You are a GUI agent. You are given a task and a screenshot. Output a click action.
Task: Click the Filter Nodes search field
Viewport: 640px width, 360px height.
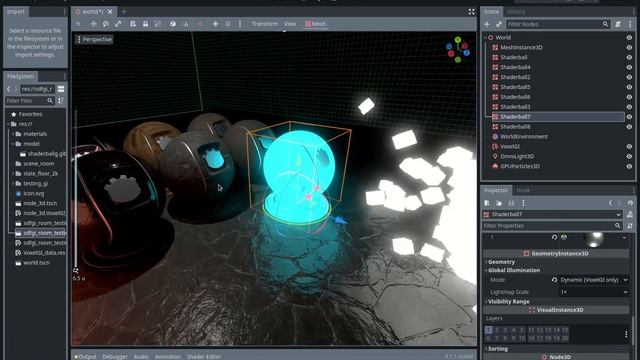pos(558,24)
